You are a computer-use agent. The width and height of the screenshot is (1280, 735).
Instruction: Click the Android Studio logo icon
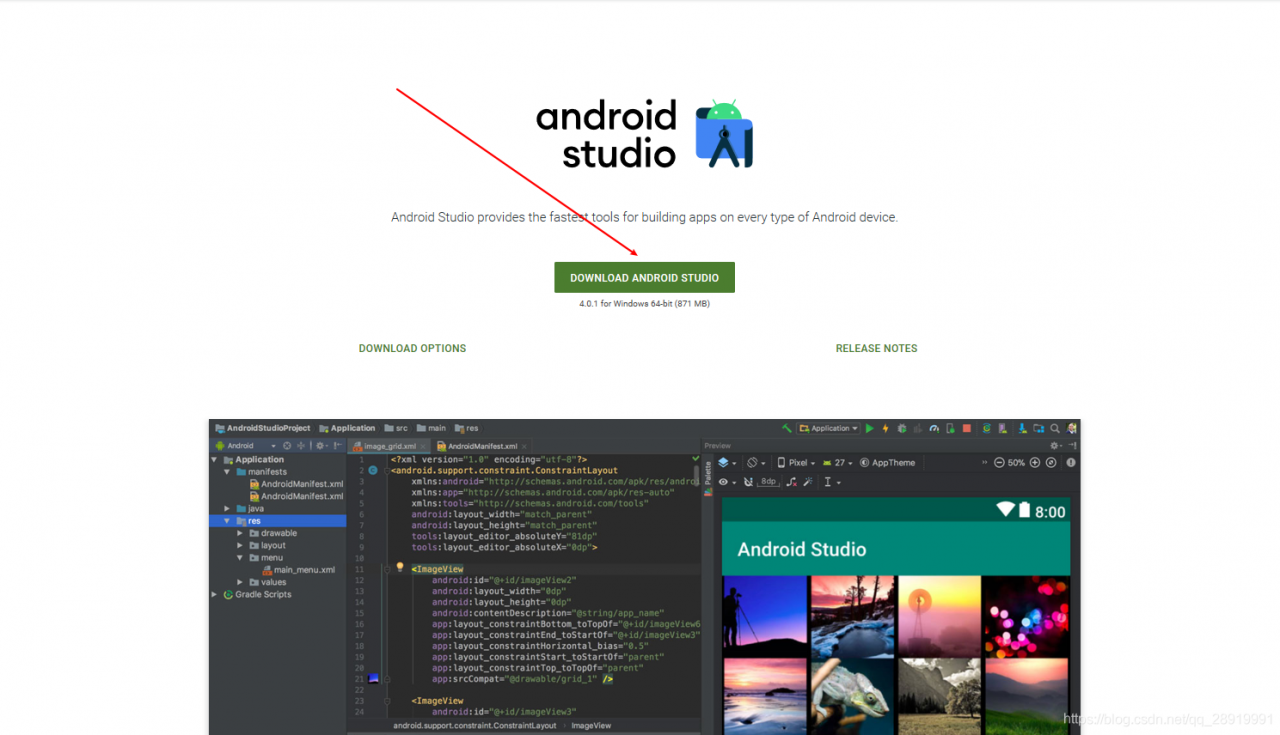coord(724,134)
